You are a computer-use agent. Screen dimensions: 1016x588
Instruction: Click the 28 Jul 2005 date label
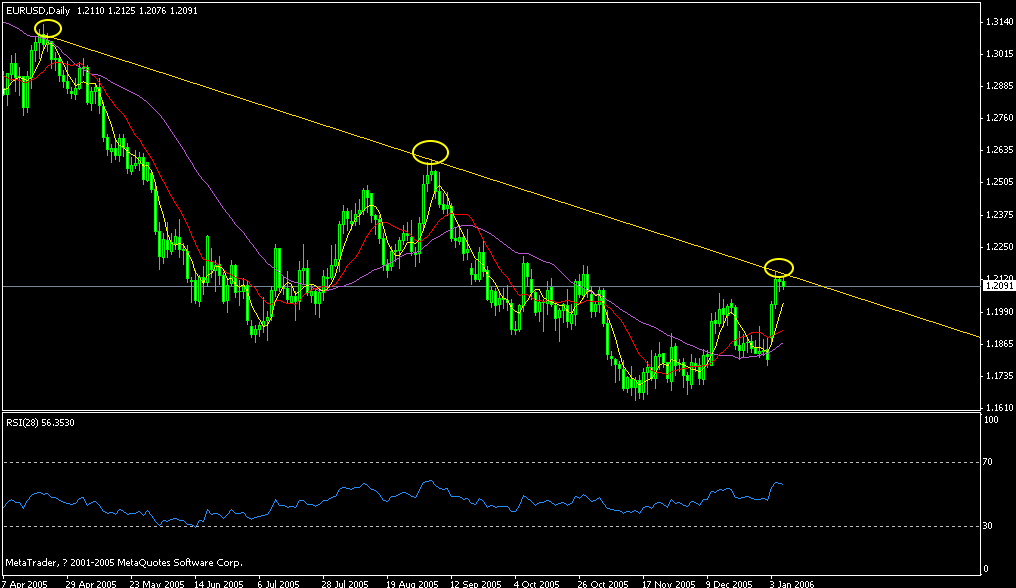click(x=345, y=583)
